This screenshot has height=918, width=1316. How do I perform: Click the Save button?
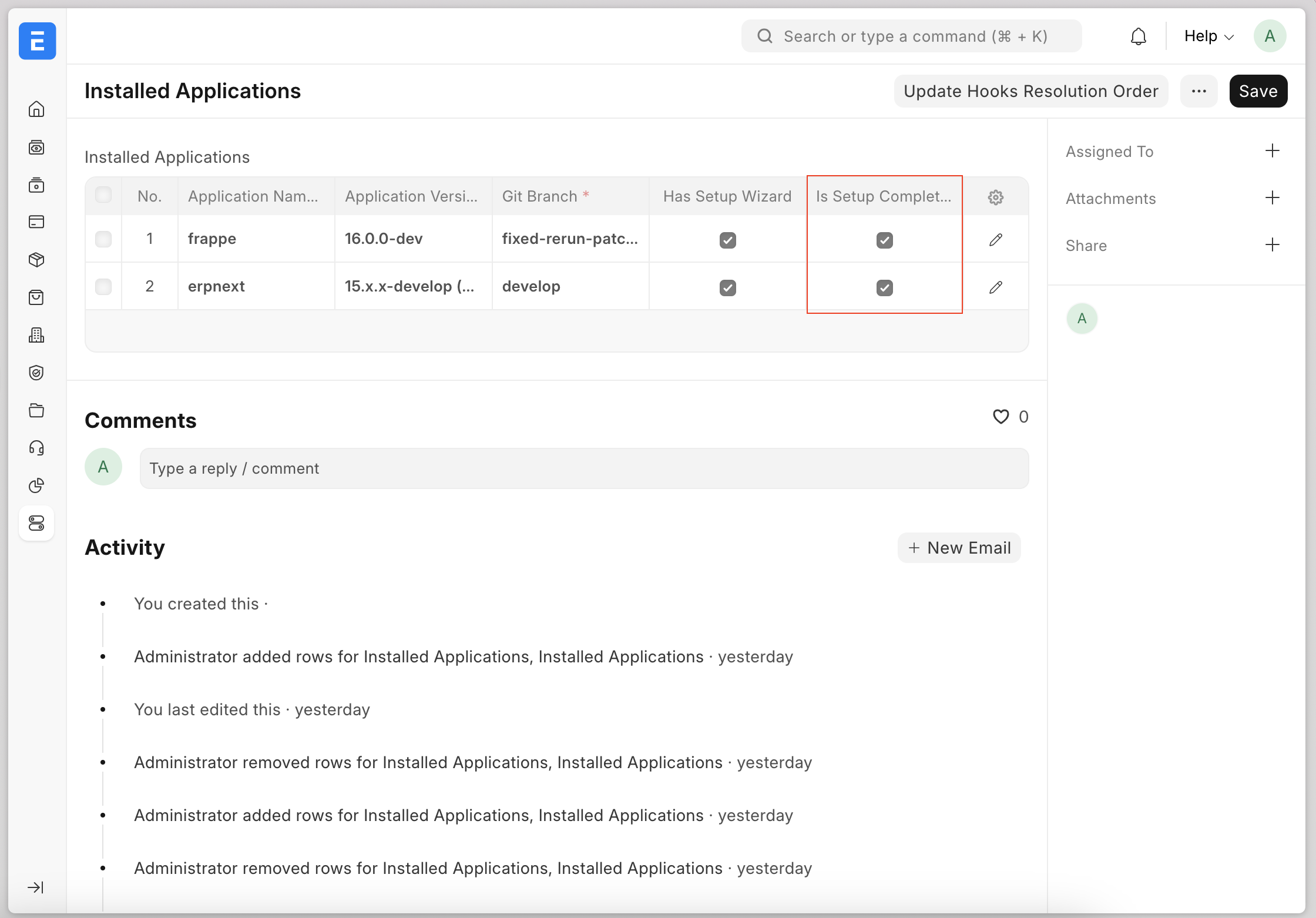pos(1258,91)
